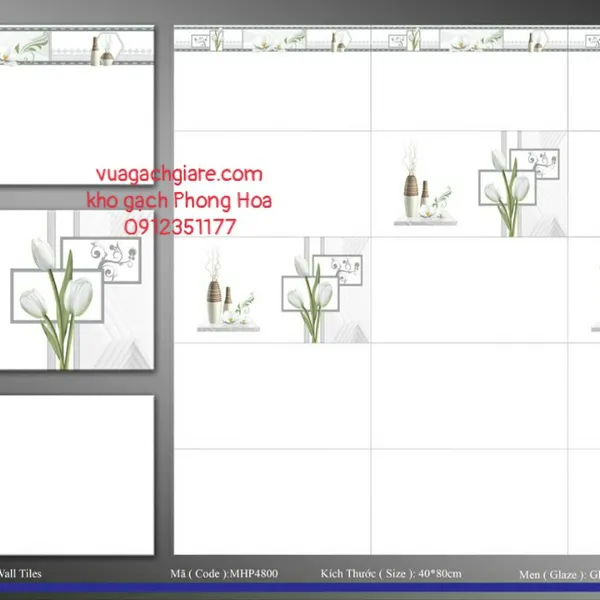This screenshot has width=600, height=600.
Task: Click the Kích Thước (Size) 40*80cm label
Action: (391, 575)
